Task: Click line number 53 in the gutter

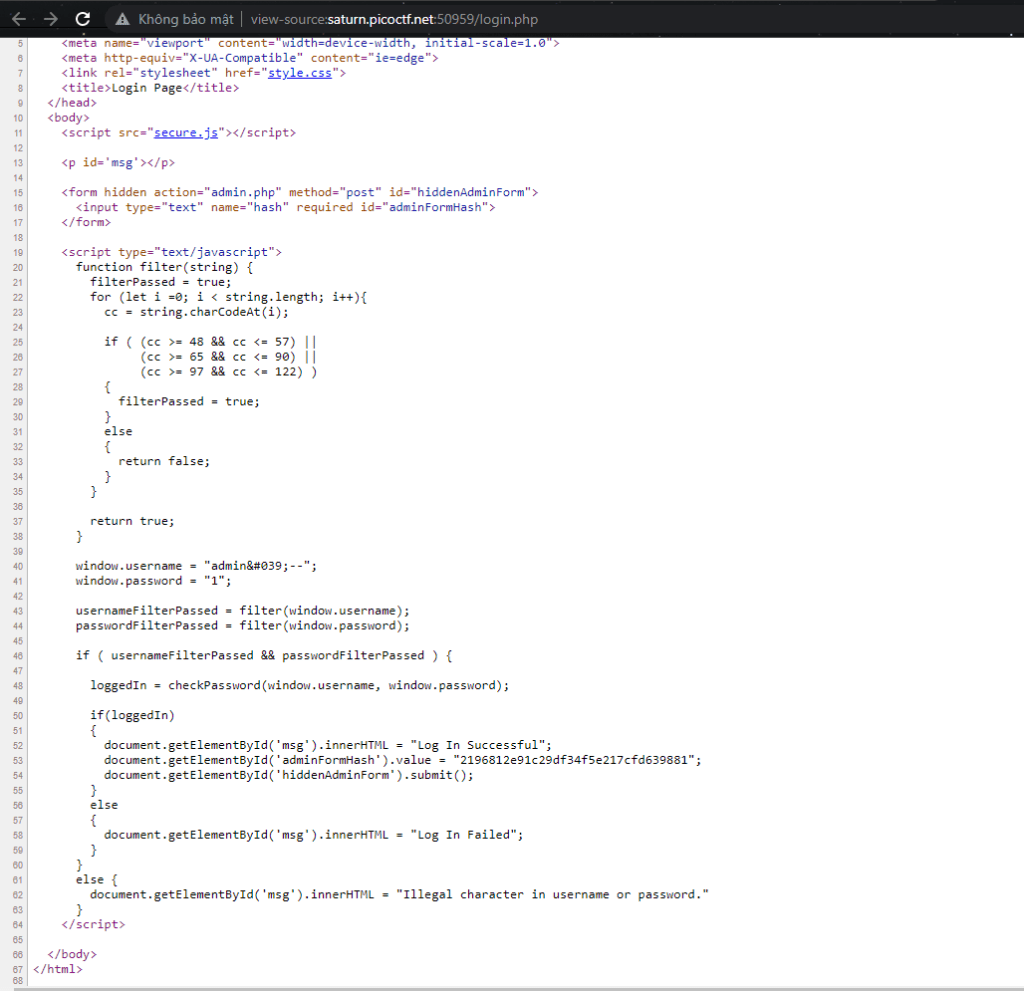Action: coord(19,760)
